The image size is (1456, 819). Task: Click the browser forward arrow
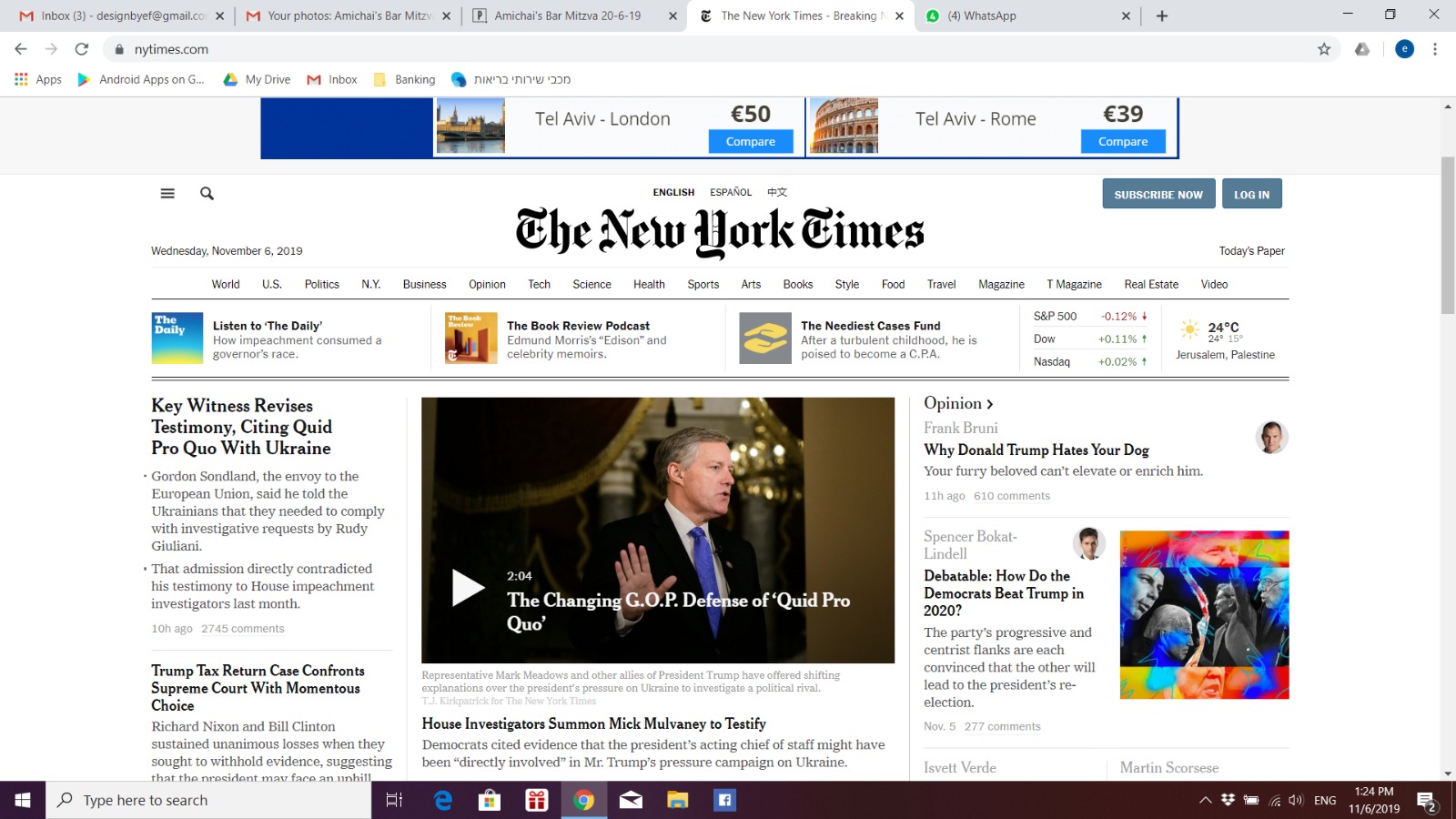[x=51, y=49]
